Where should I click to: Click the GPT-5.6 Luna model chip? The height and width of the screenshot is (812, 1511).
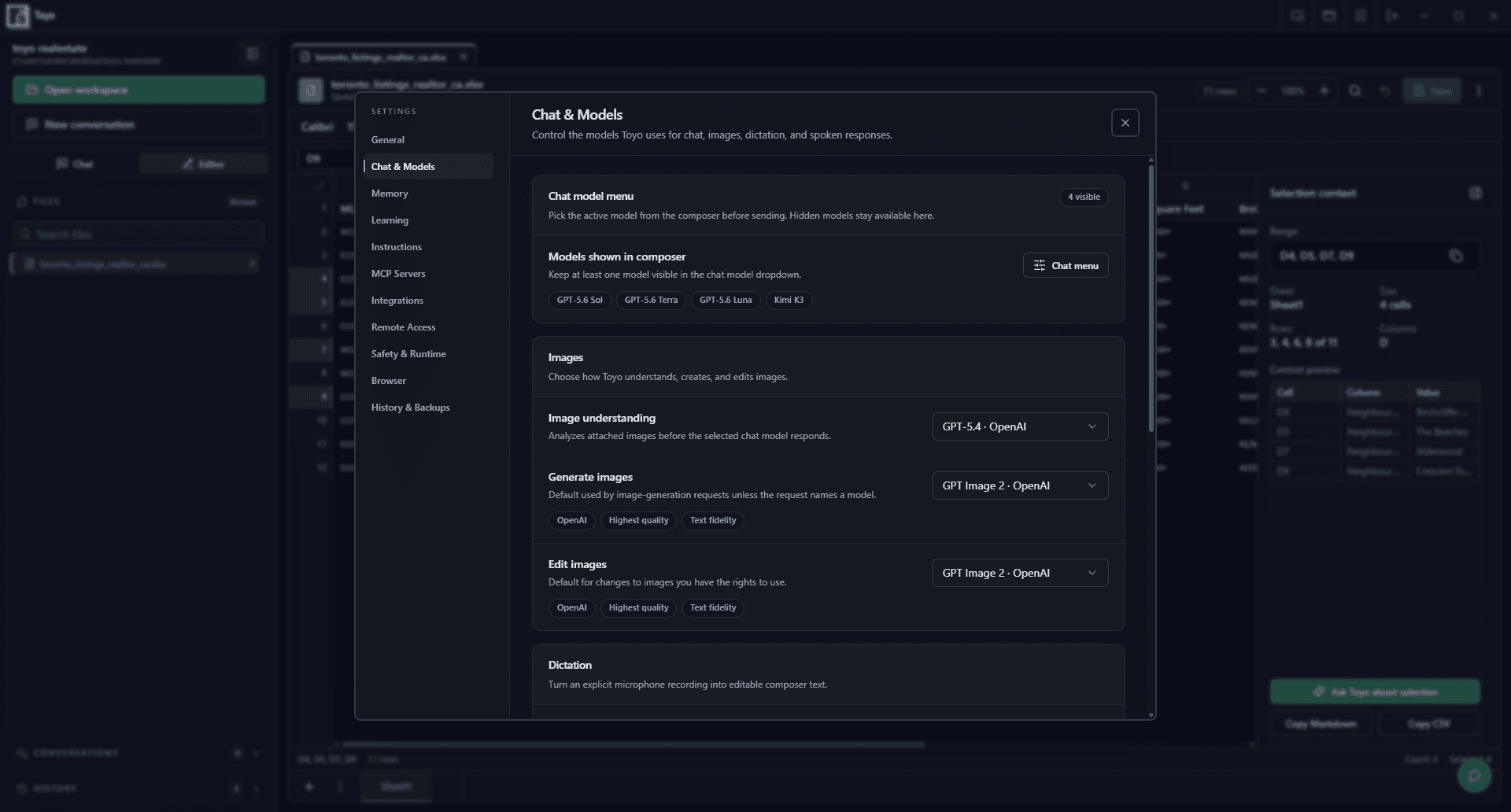click(x=726, y=300)
